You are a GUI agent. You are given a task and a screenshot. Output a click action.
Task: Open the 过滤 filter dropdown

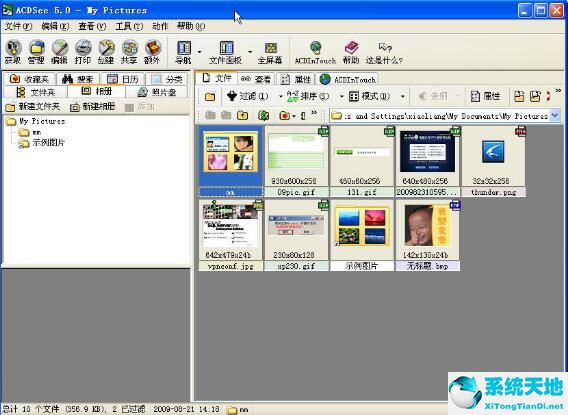click(x=280, y=97)
